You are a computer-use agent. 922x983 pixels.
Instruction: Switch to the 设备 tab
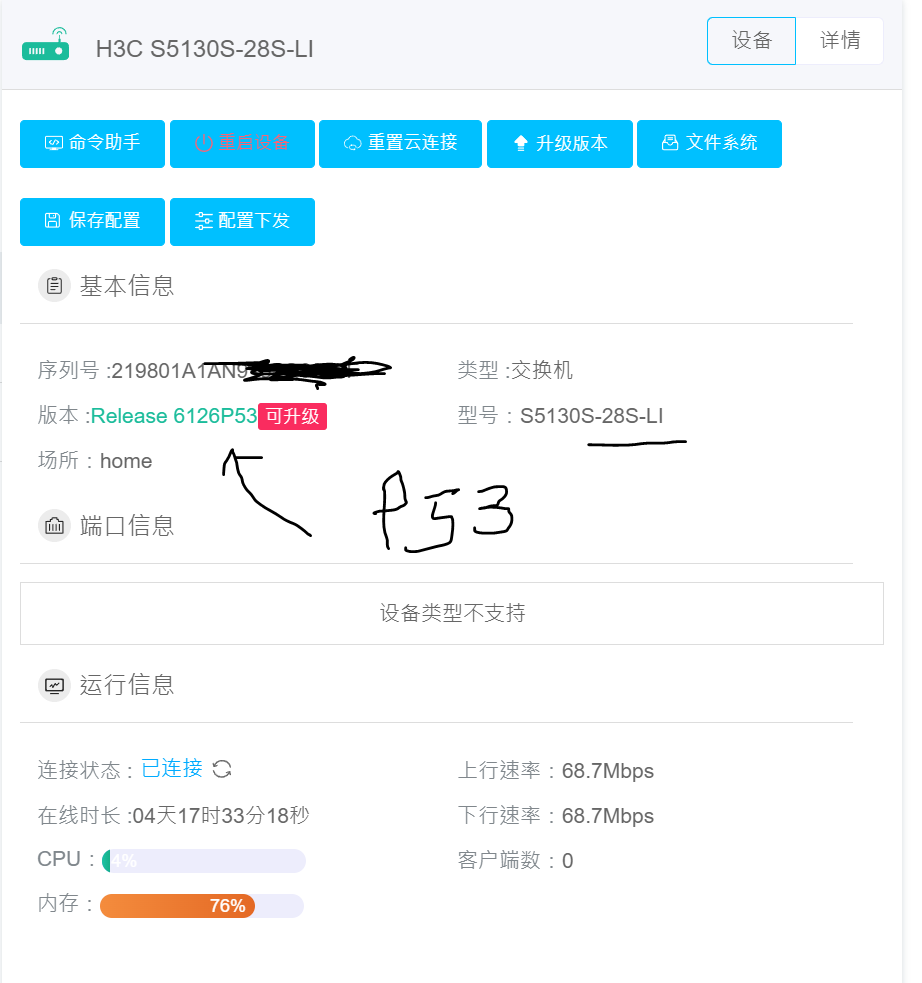(x=751, y=41)
